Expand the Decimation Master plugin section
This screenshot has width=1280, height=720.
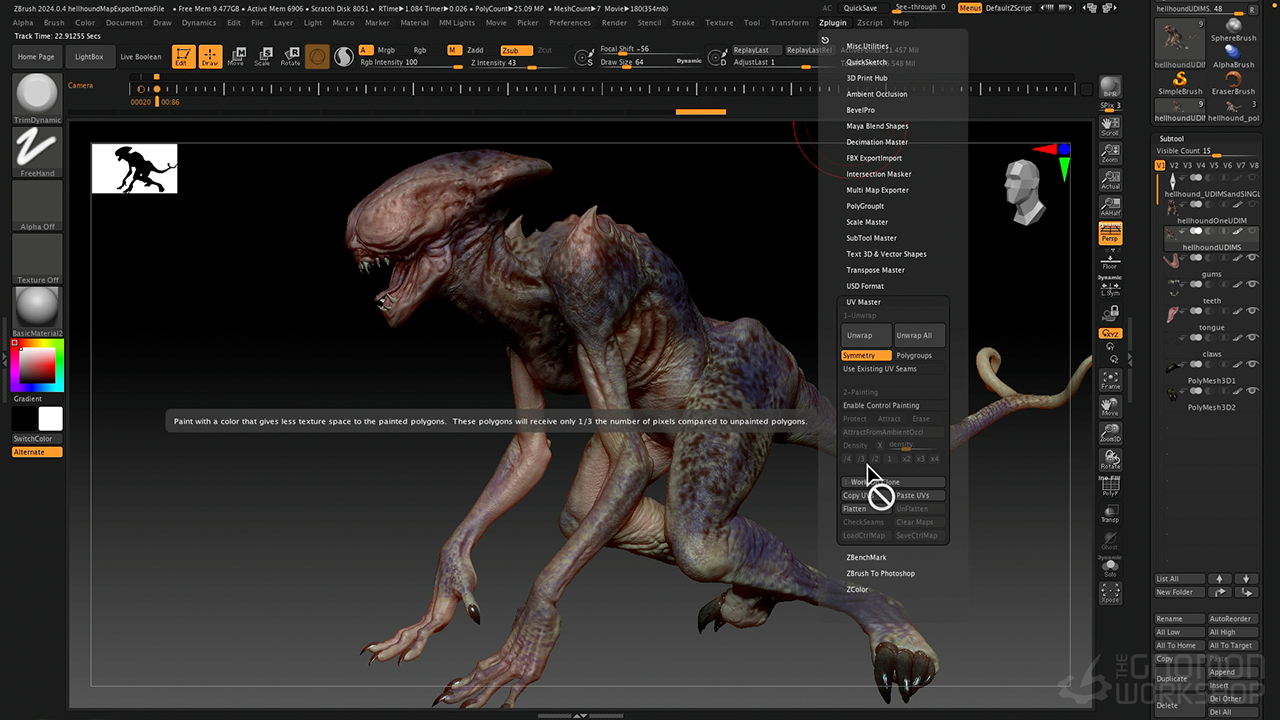coord(877,142)
